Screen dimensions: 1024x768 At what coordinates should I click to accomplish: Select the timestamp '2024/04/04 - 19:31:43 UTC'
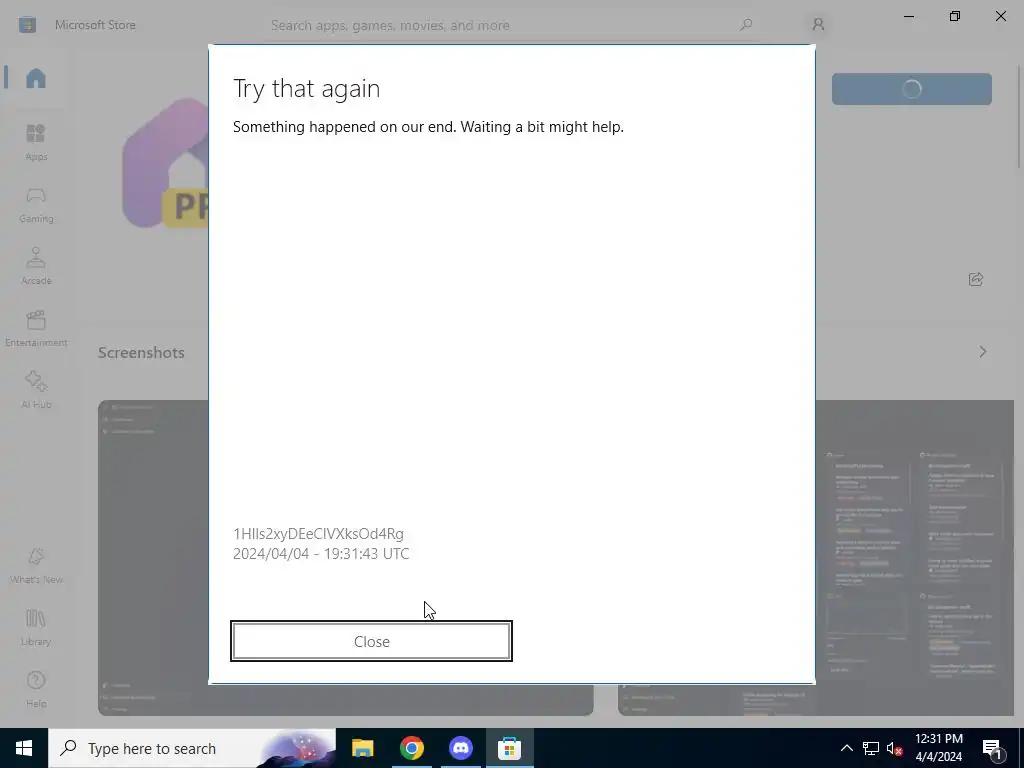pos(321,554)
